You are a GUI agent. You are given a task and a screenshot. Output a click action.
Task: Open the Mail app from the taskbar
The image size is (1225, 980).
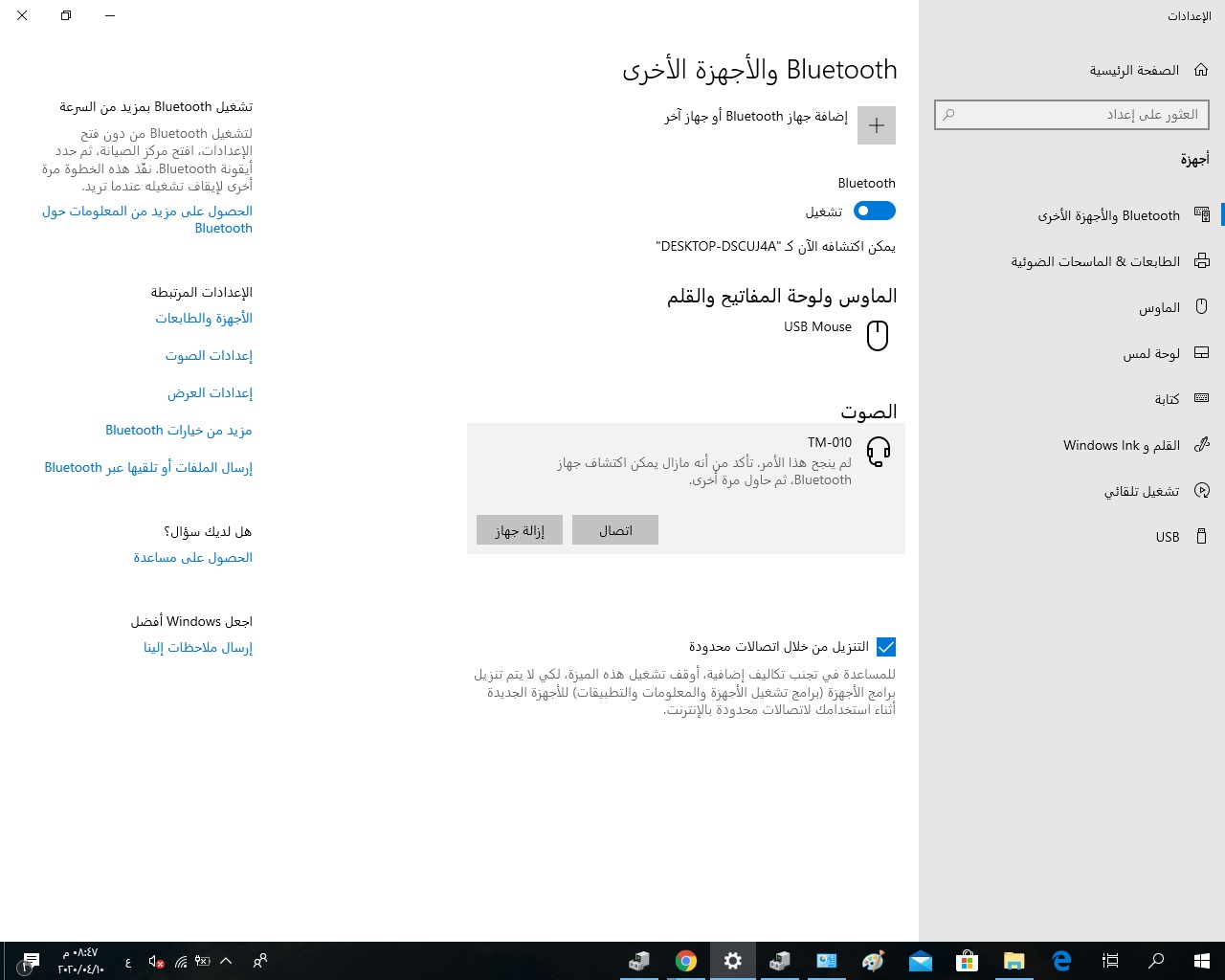(x=921, y=961)
